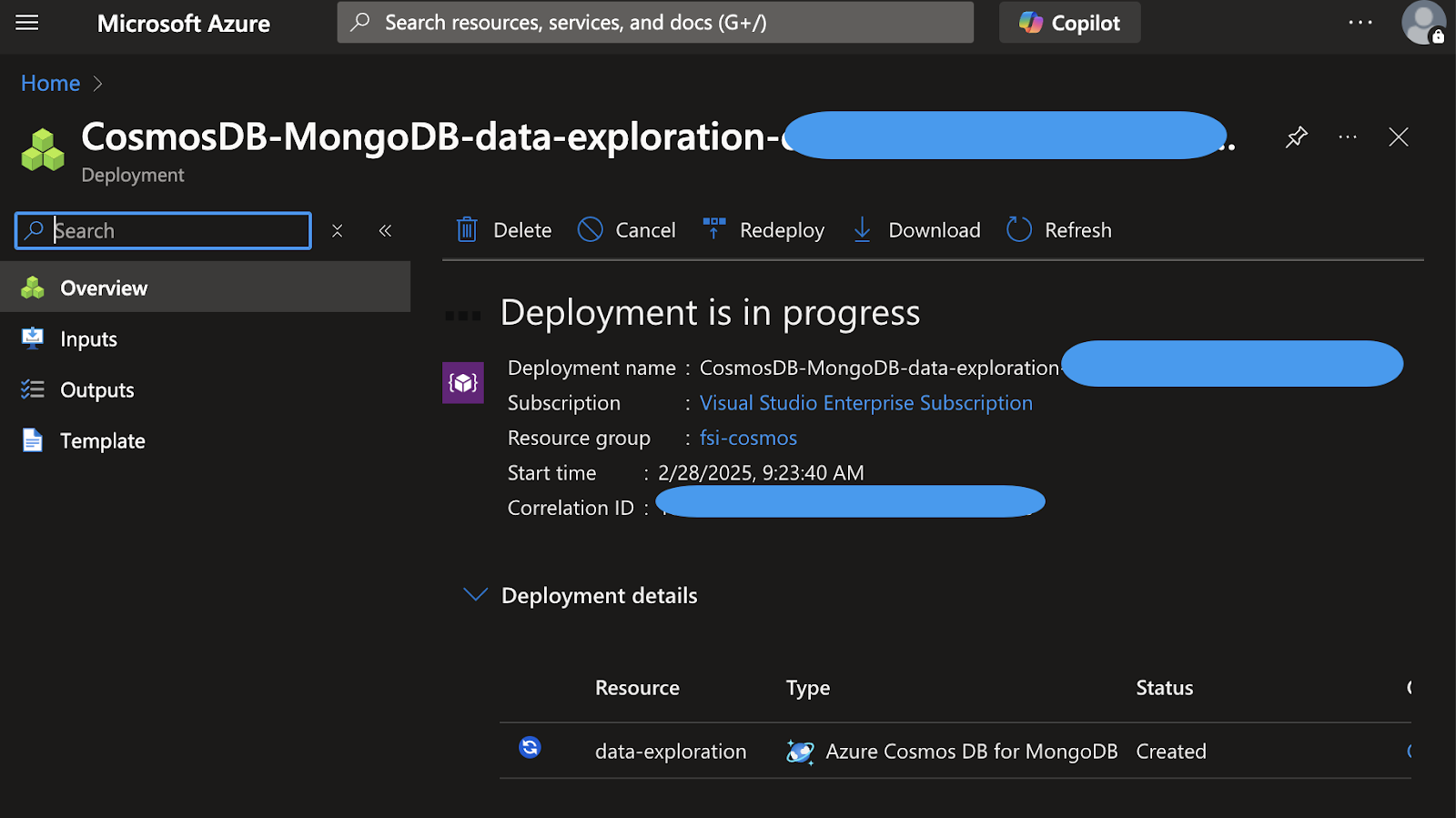The width and height of the screenshot is (1456, 818).
Task: Collapse the sidebar menu
Action: [x=385, y=231]
